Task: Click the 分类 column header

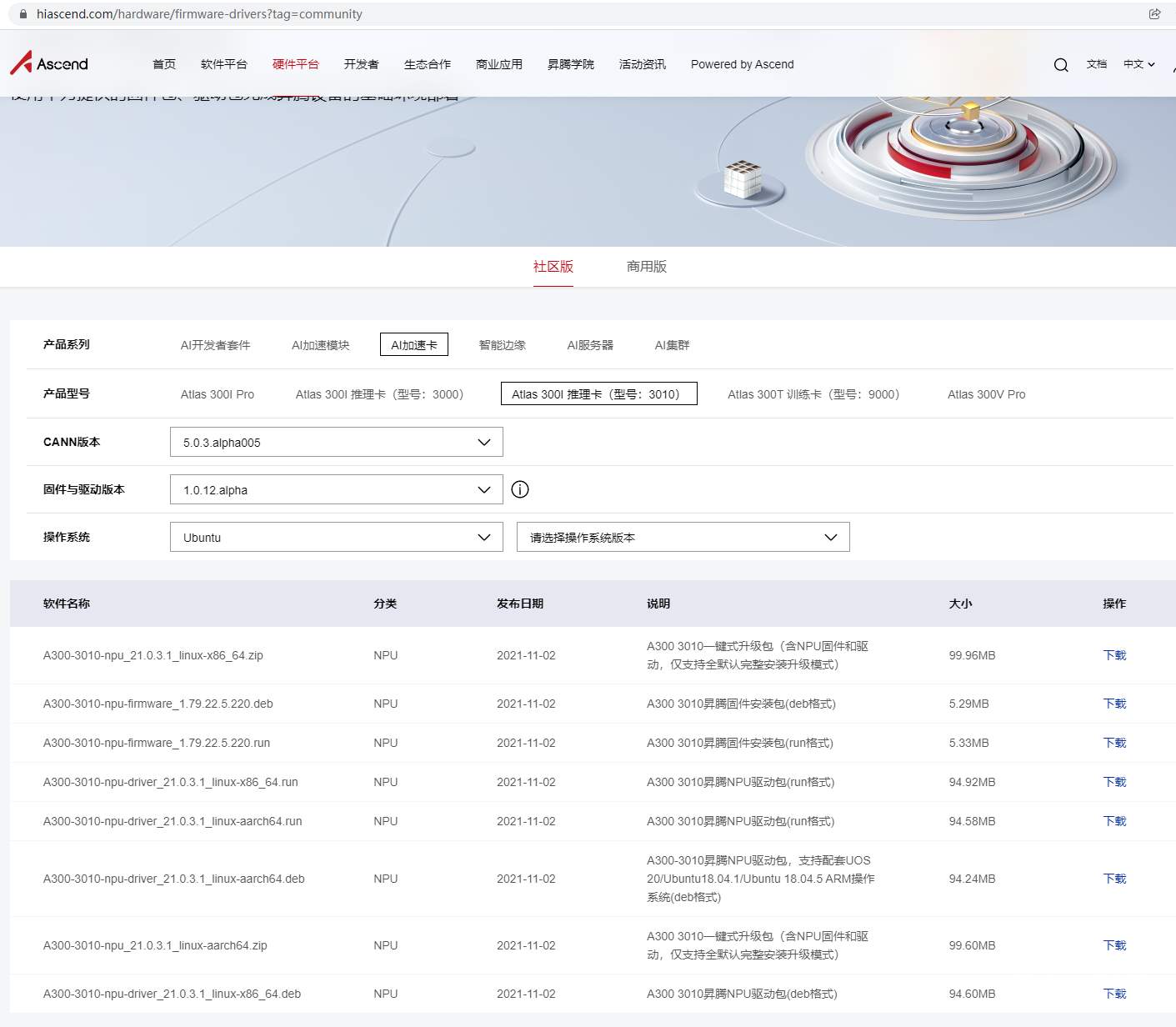Action: coord(385,604)
